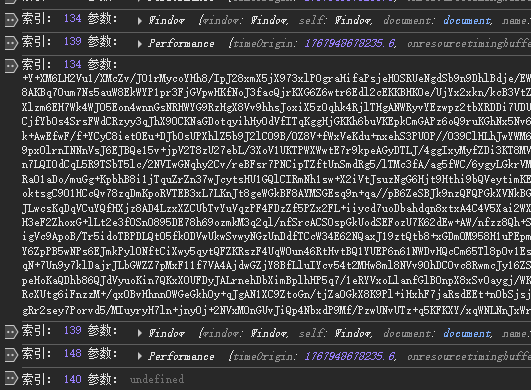The width and height of the screenshot is (531, 390).
Task: Open the document link in index 139 Window row
Action: pos(467,333)
